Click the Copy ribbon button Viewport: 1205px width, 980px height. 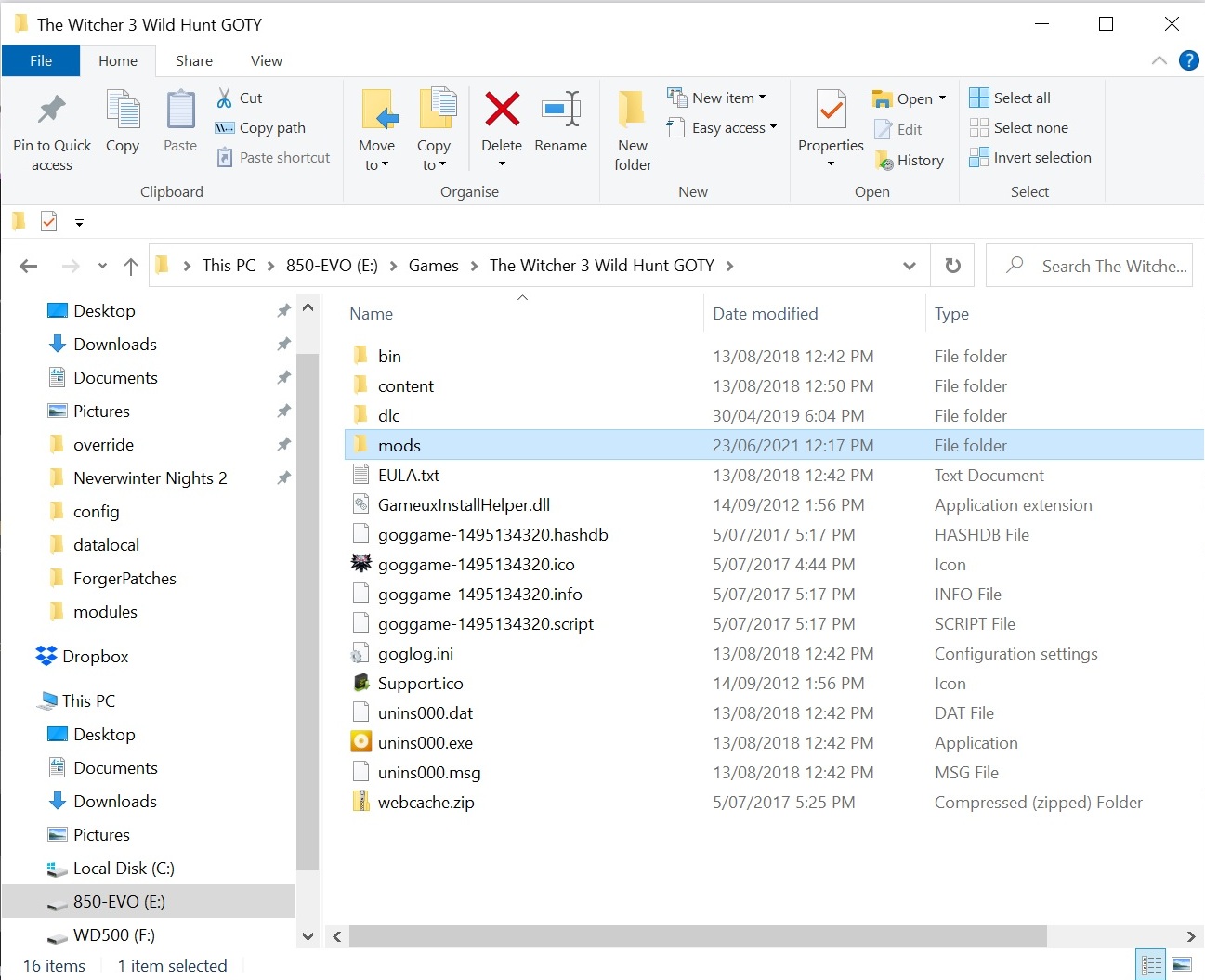(123, 123)
